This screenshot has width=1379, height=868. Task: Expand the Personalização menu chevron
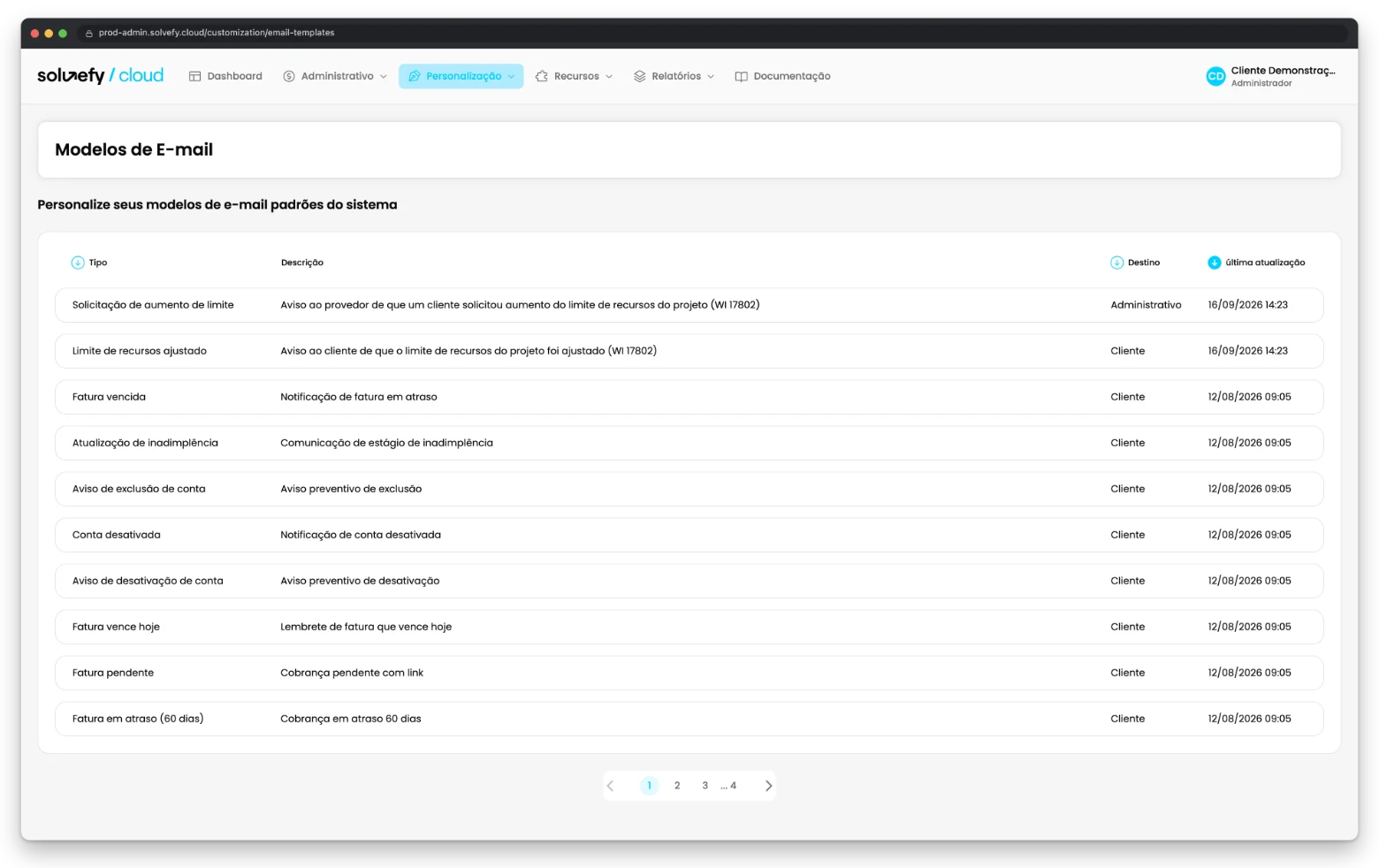[x=511, y=77]
